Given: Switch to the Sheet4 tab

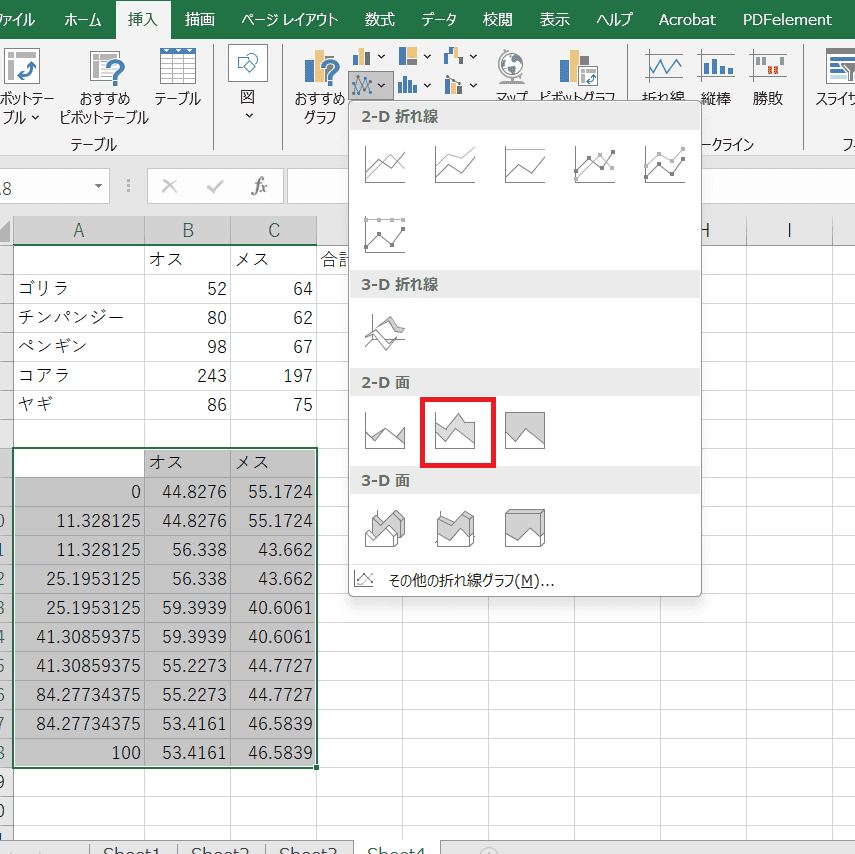Looking at the screenshot, I should coord(396,848).
